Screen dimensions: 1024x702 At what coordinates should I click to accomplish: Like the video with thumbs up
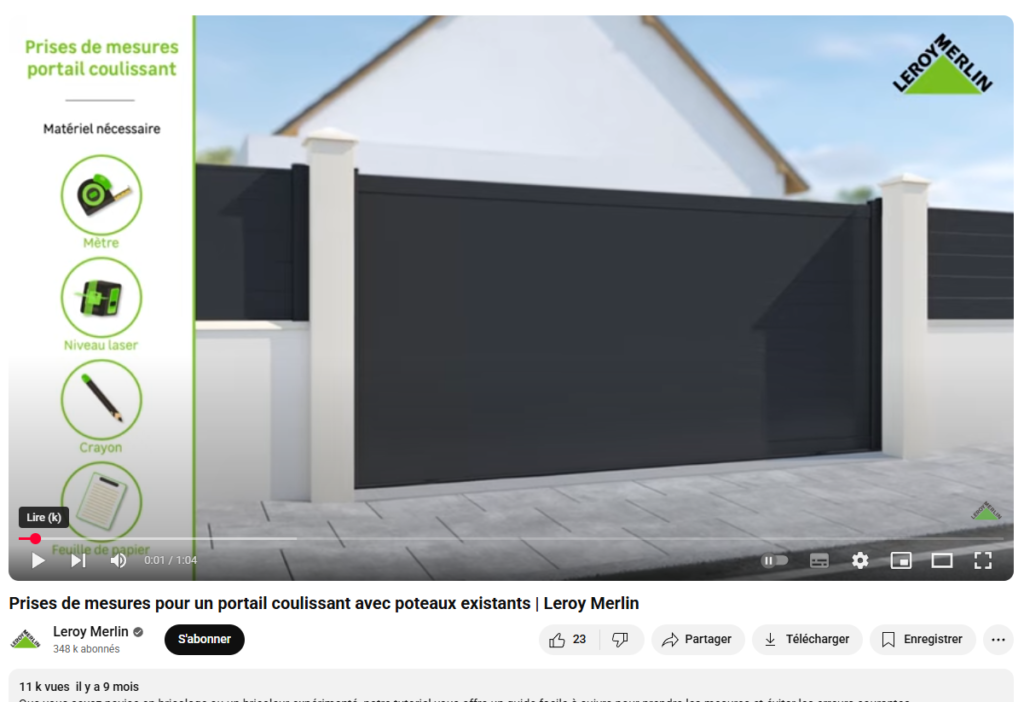(568, 640)
